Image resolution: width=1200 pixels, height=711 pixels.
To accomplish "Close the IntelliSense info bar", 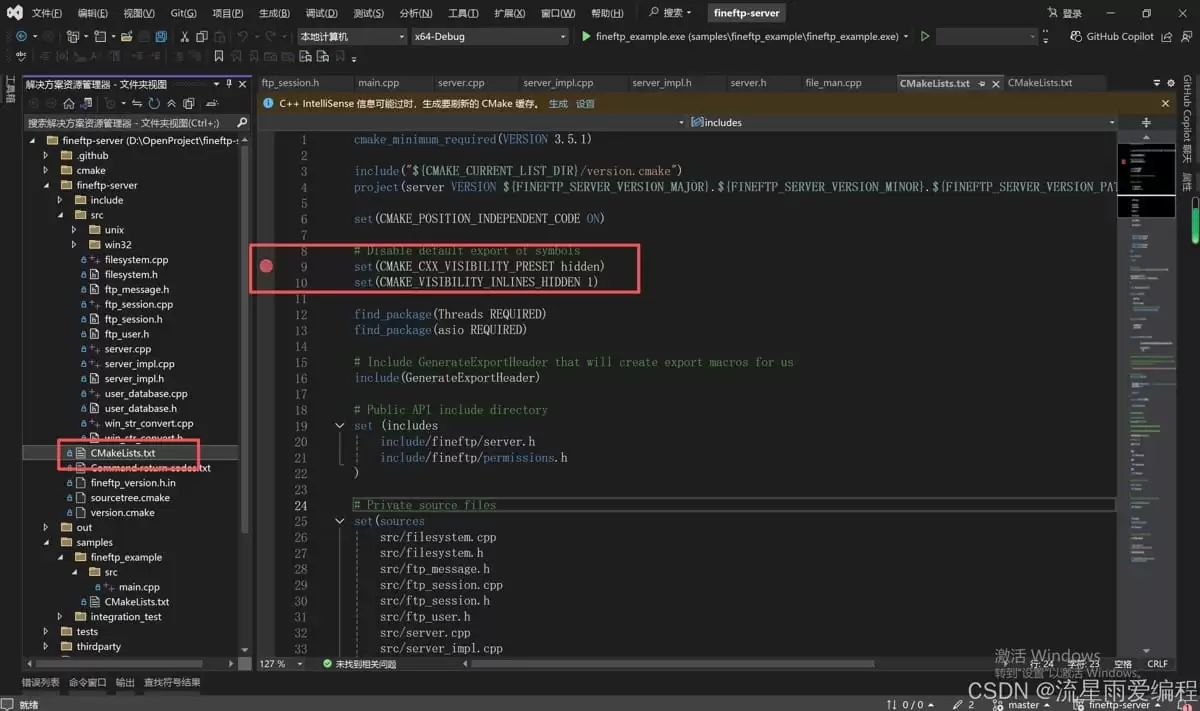I will coord(1165,103).
